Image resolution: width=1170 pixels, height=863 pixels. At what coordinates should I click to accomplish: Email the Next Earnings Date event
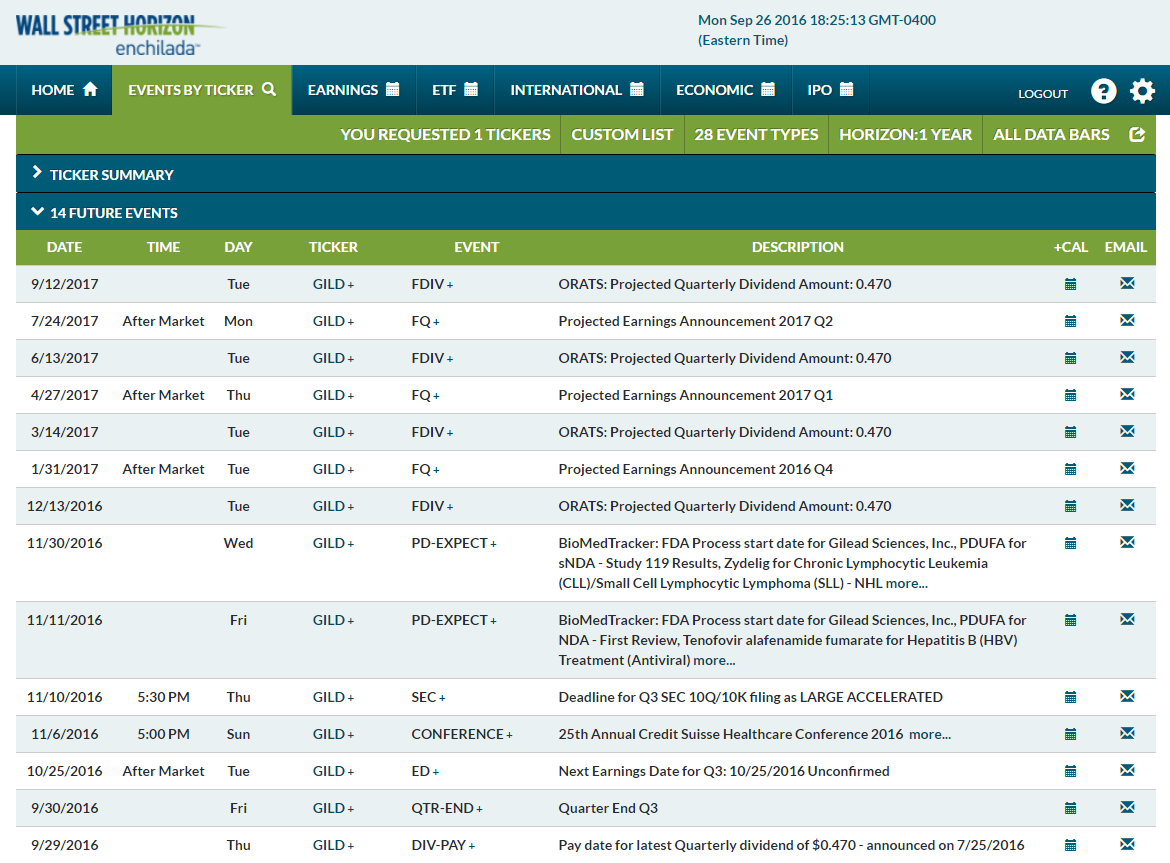pyautogui.click(x=1127, y=770)
